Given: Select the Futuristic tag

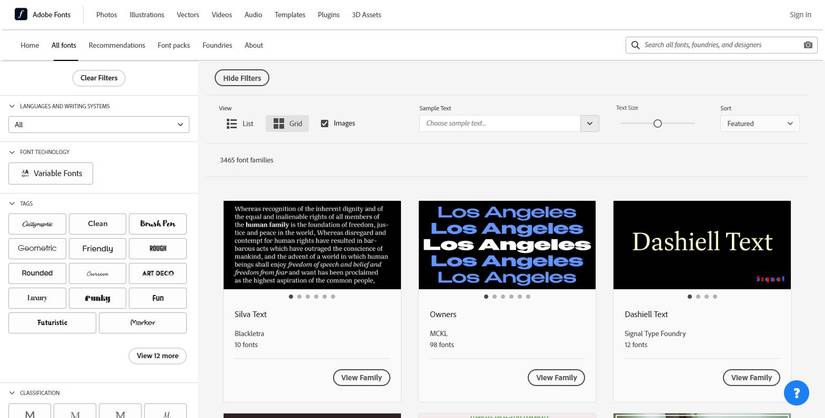Looking at the screenshot, I should tap(52, 323).
